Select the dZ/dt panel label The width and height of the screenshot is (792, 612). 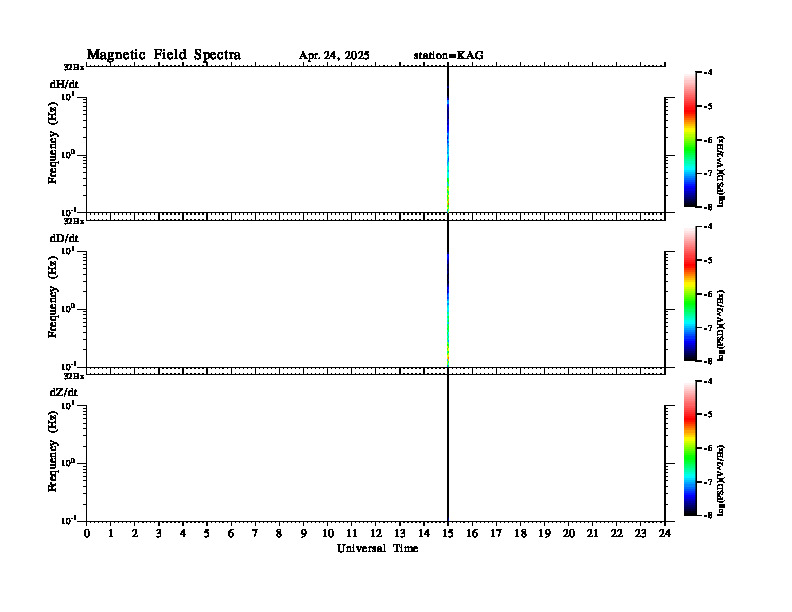64,392
